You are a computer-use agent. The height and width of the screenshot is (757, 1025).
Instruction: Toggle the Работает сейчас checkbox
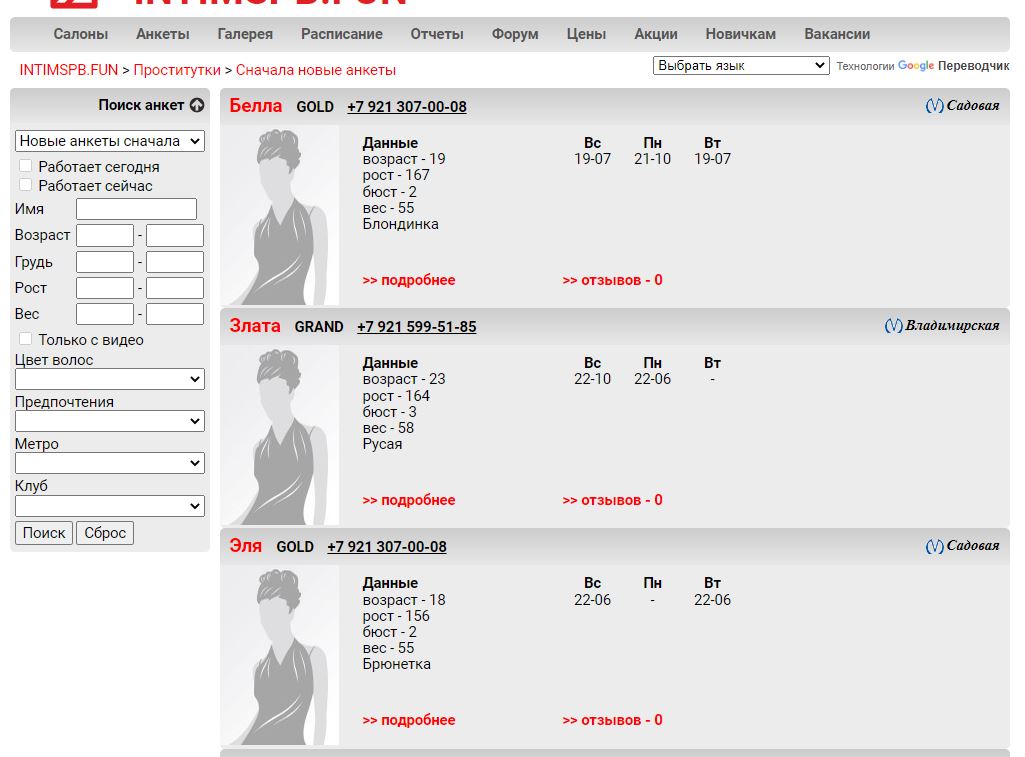click(26, 185)
